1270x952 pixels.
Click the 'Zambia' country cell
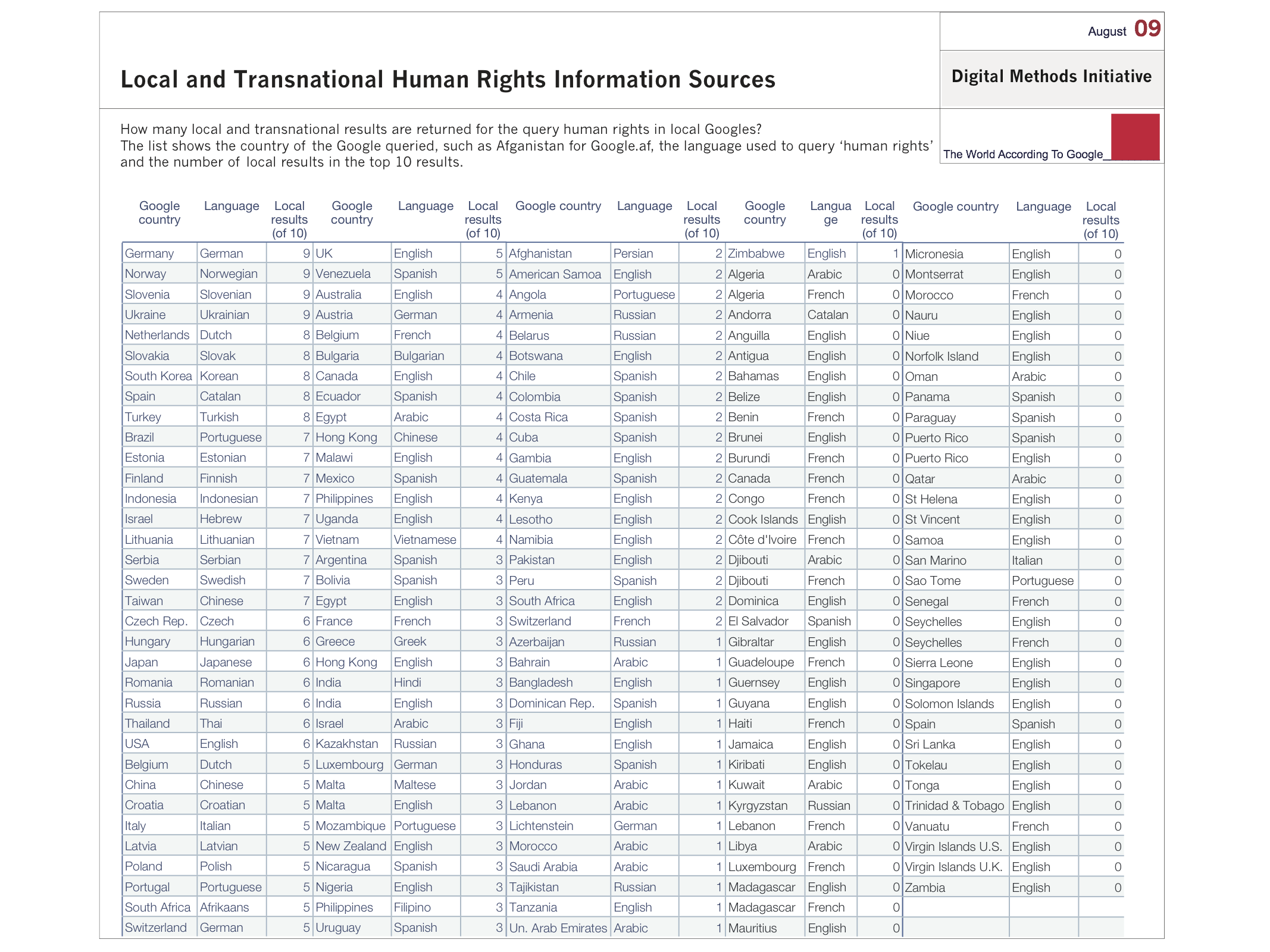pyautogui.click(x=956, y=888)
